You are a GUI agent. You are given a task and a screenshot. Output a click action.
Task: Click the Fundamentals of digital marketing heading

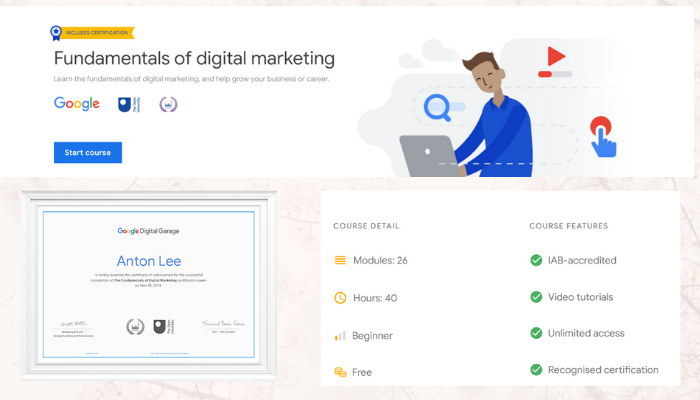(194, 58)
